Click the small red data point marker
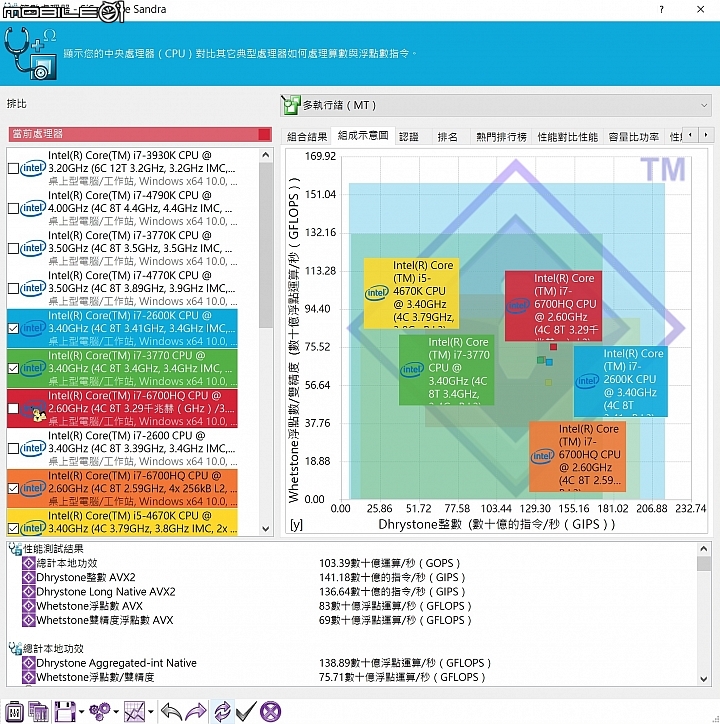 553,347
